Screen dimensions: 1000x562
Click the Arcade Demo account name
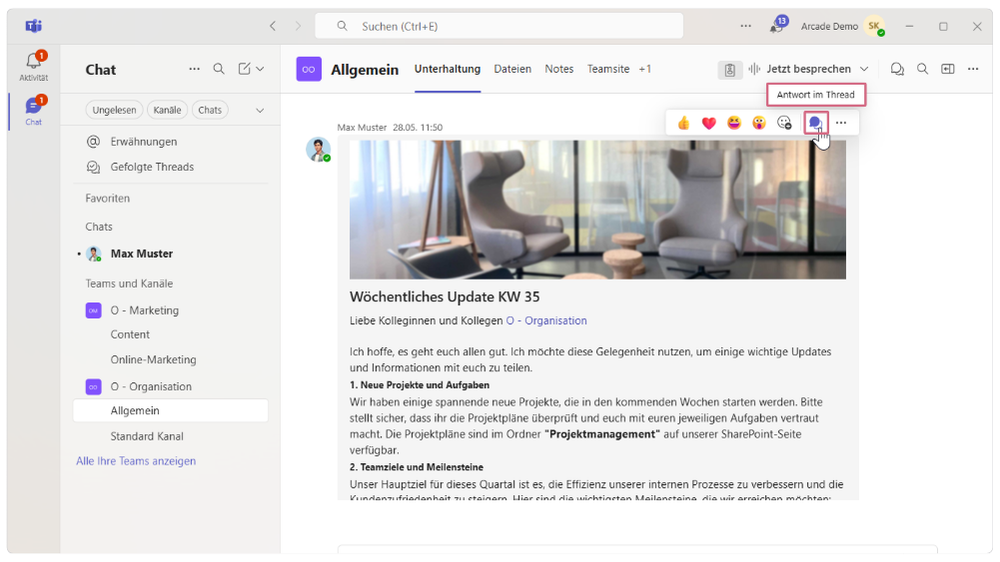(x=829, y=26)
